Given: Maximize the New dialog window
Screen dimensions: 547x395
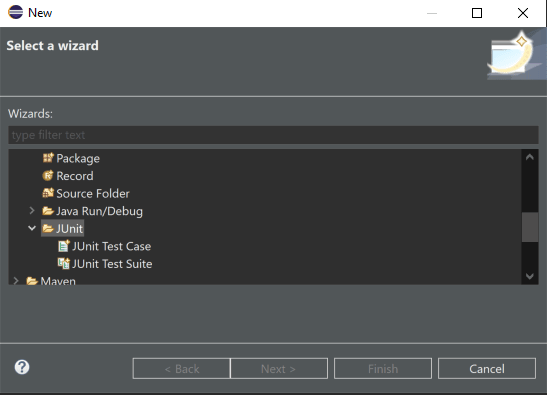Looking at the screenshot, I should 477,13.
